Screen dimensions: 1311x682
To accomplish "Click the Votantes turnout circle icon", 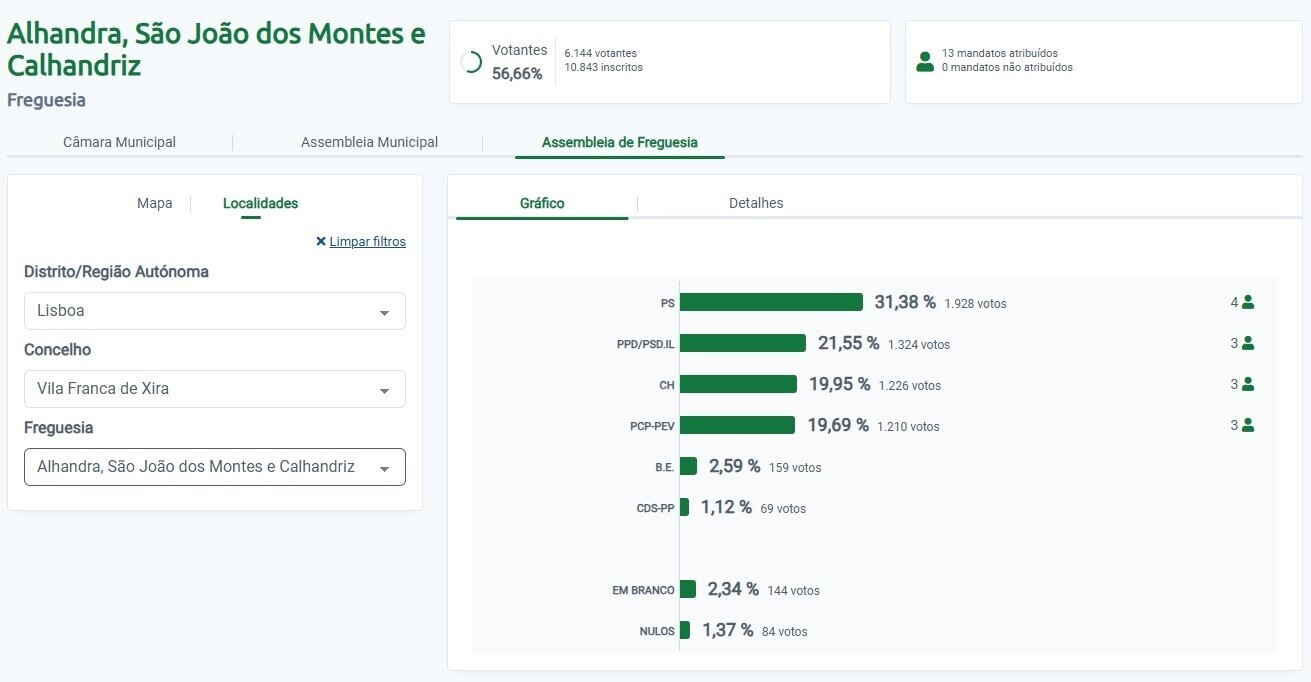I will click(x=470, y=61).
